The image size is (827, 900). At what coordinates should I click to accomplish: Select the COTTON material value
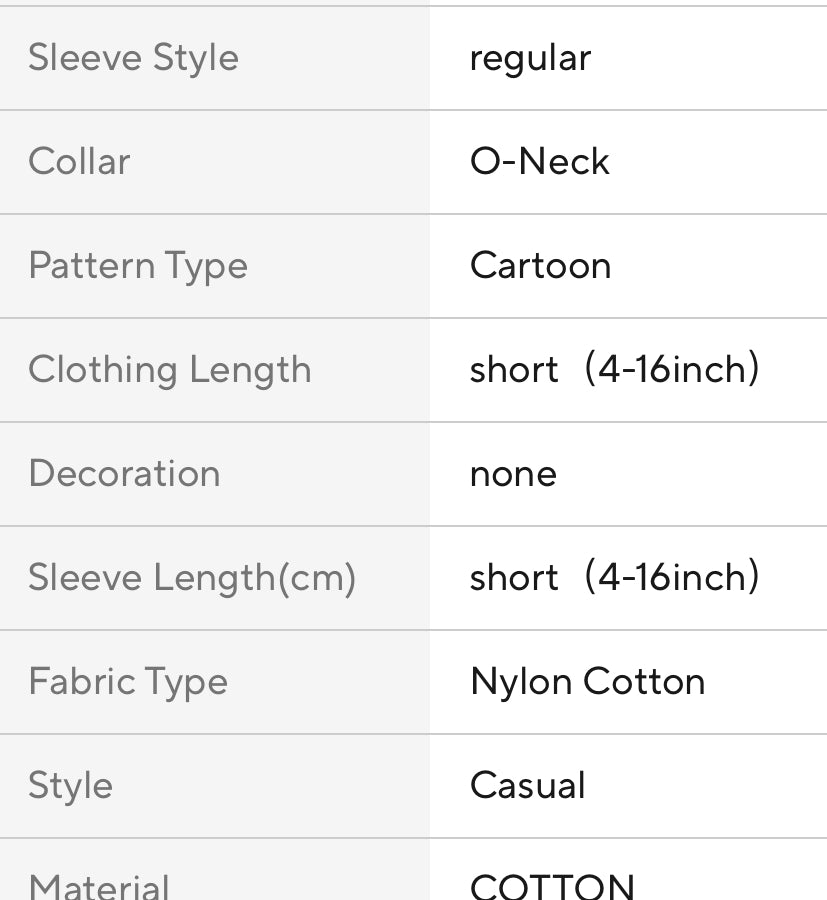[x=552, y=886]
